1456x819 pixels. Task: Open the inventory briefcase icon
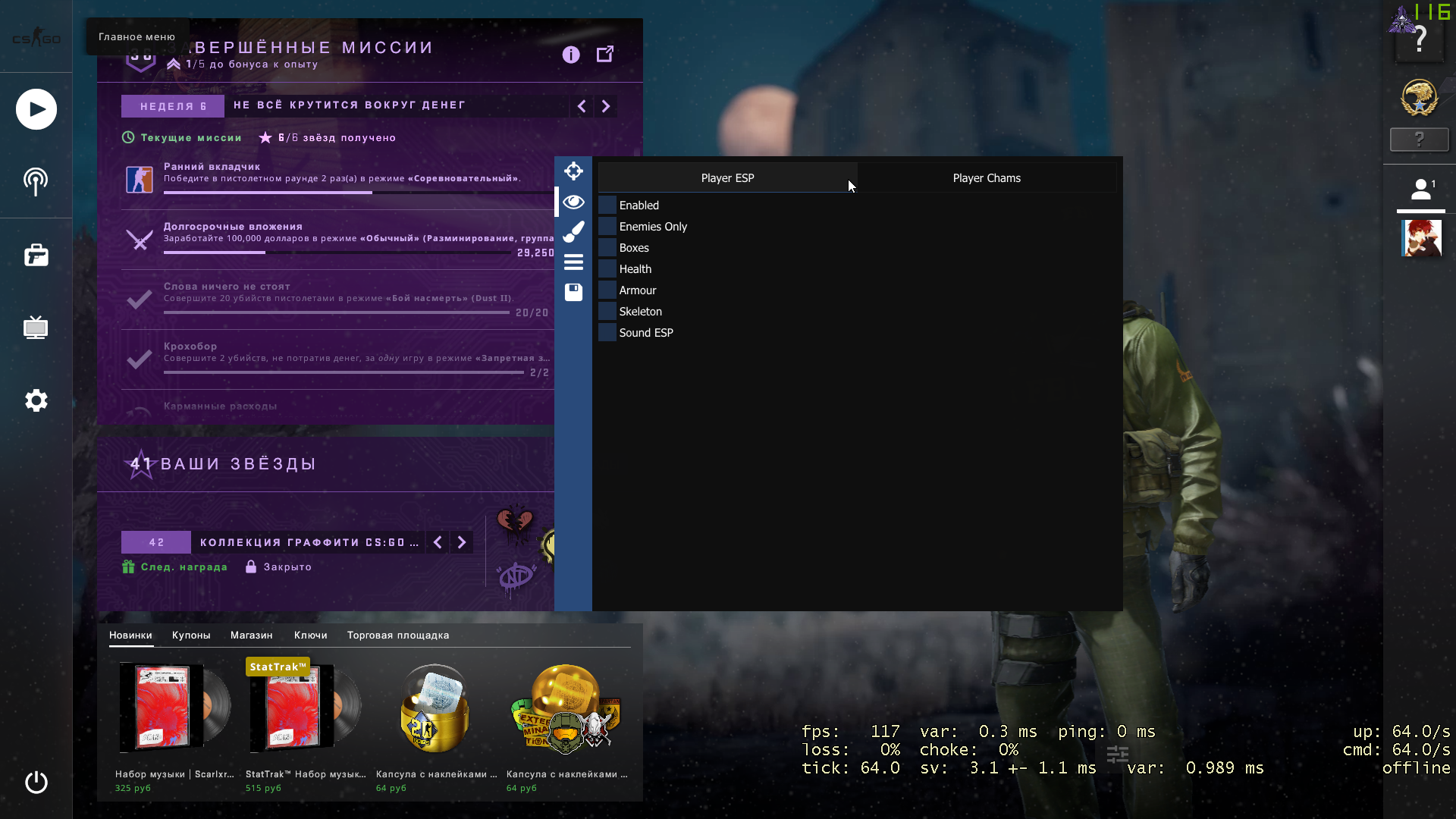(x=36, y=256)
